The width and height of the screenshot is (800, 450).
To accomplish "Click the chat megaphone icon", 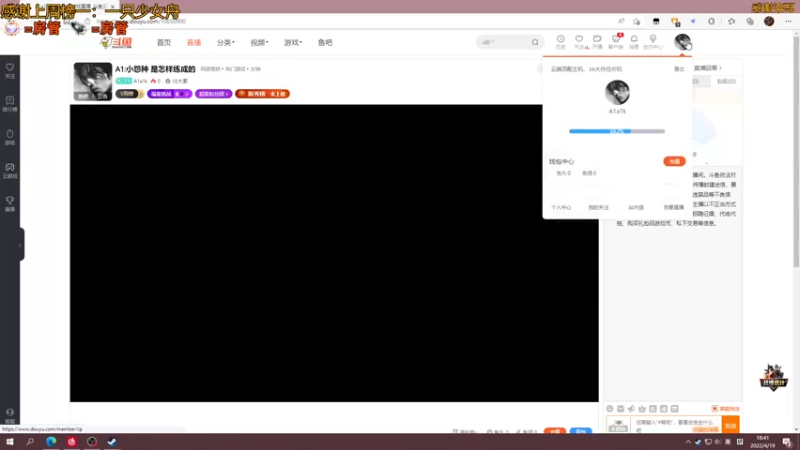I will (631, 409).
